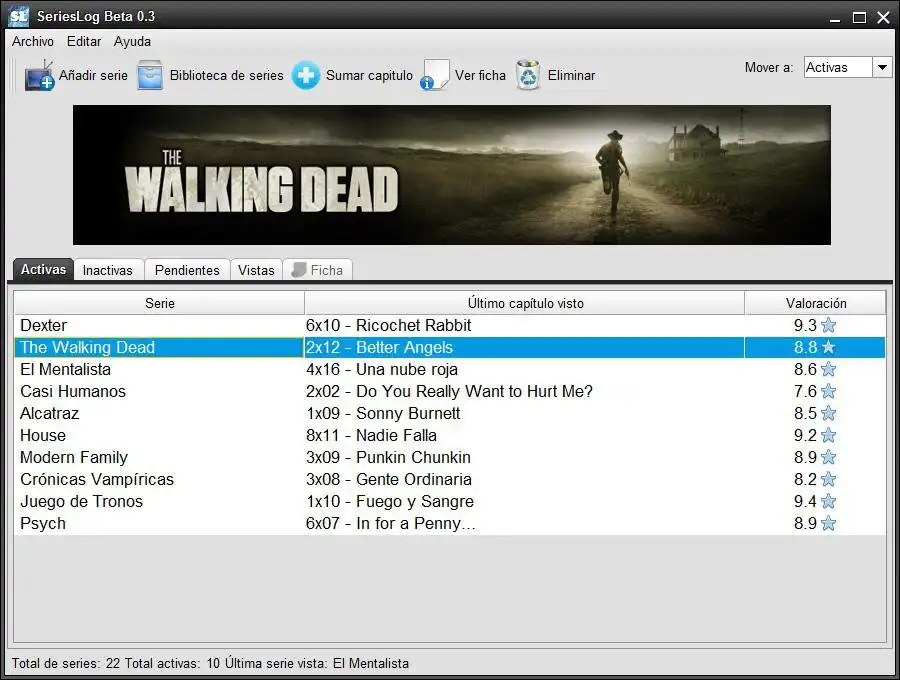Open the Ficha tab
Screen dimensions: 900x680
(317, 270)
